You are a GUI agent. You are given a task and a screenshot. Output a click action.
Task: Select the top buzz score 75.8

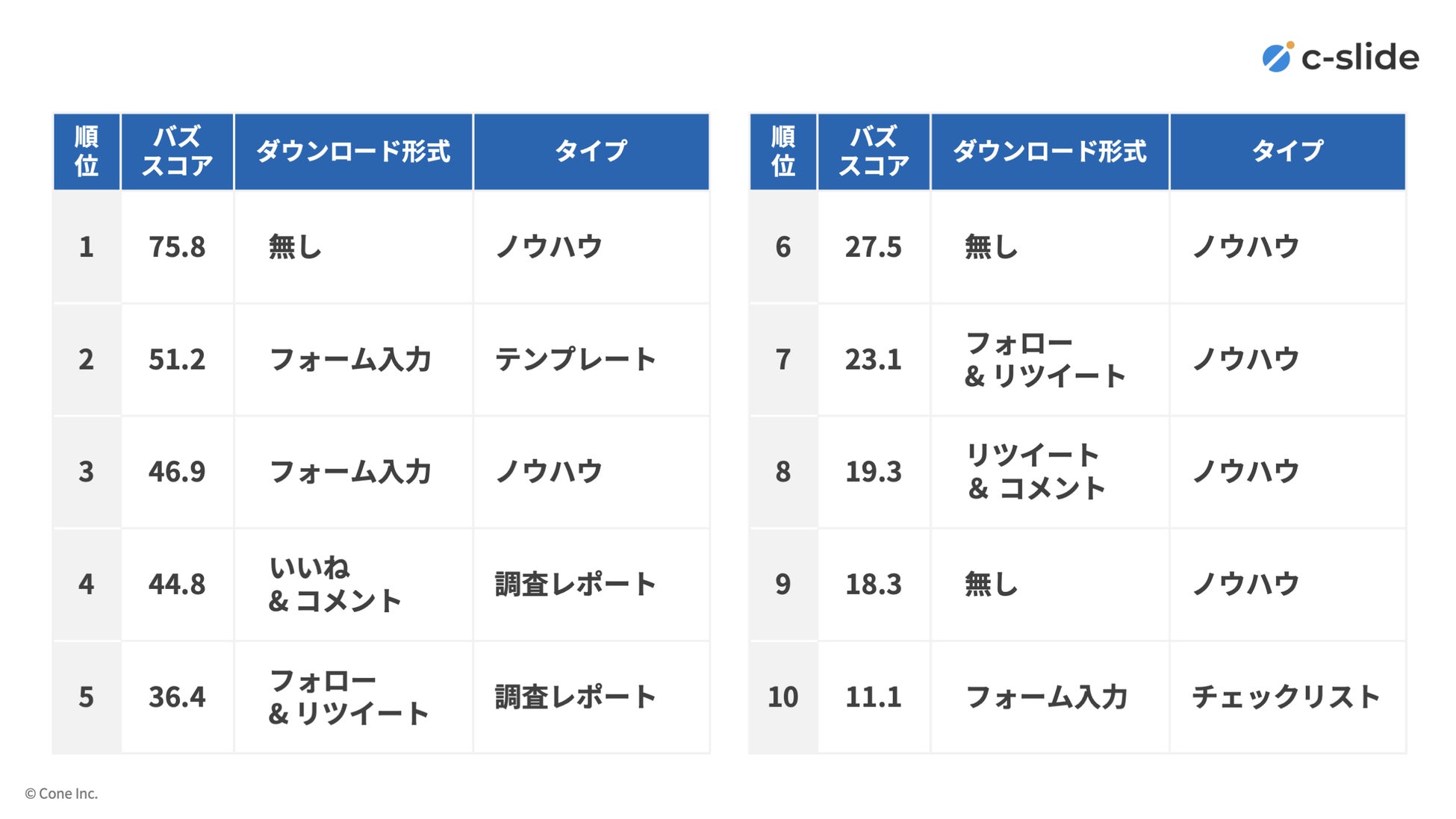tap(177, 247)
